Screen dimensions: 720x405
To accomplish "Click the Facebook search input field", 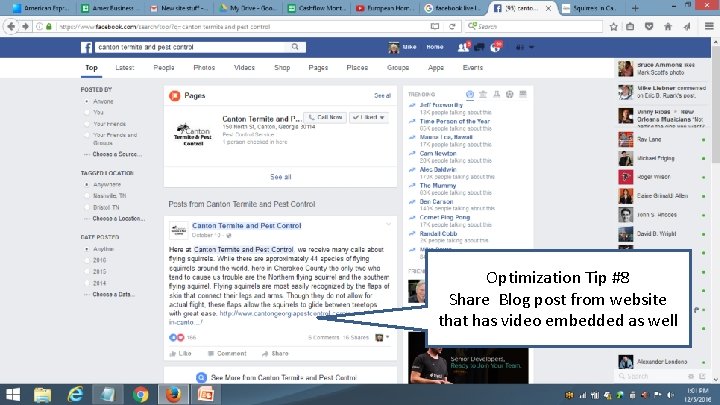I will (x=192, y=47).
